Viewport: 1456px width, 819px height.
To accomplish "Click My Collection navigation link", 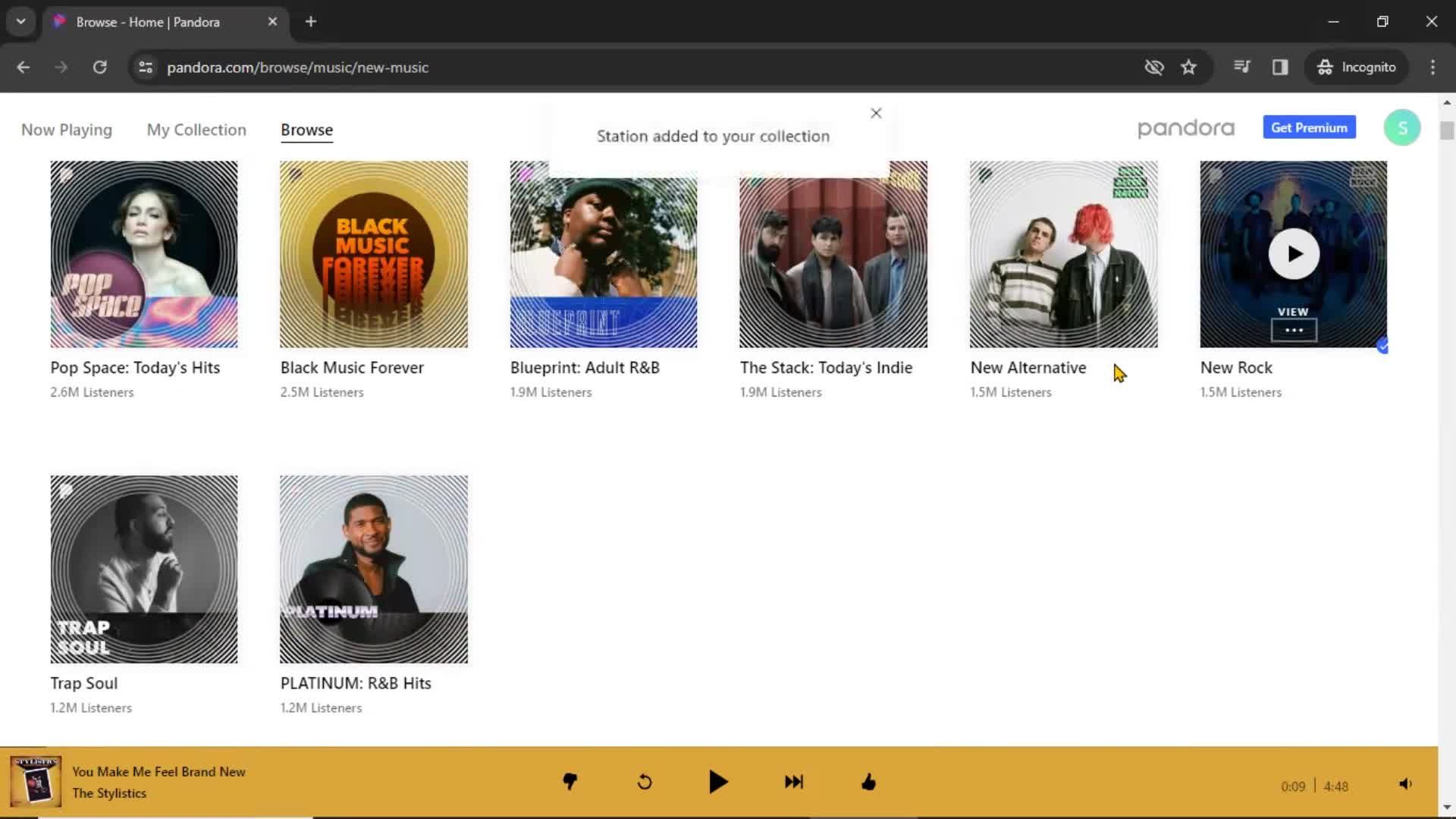I will 196,129.
